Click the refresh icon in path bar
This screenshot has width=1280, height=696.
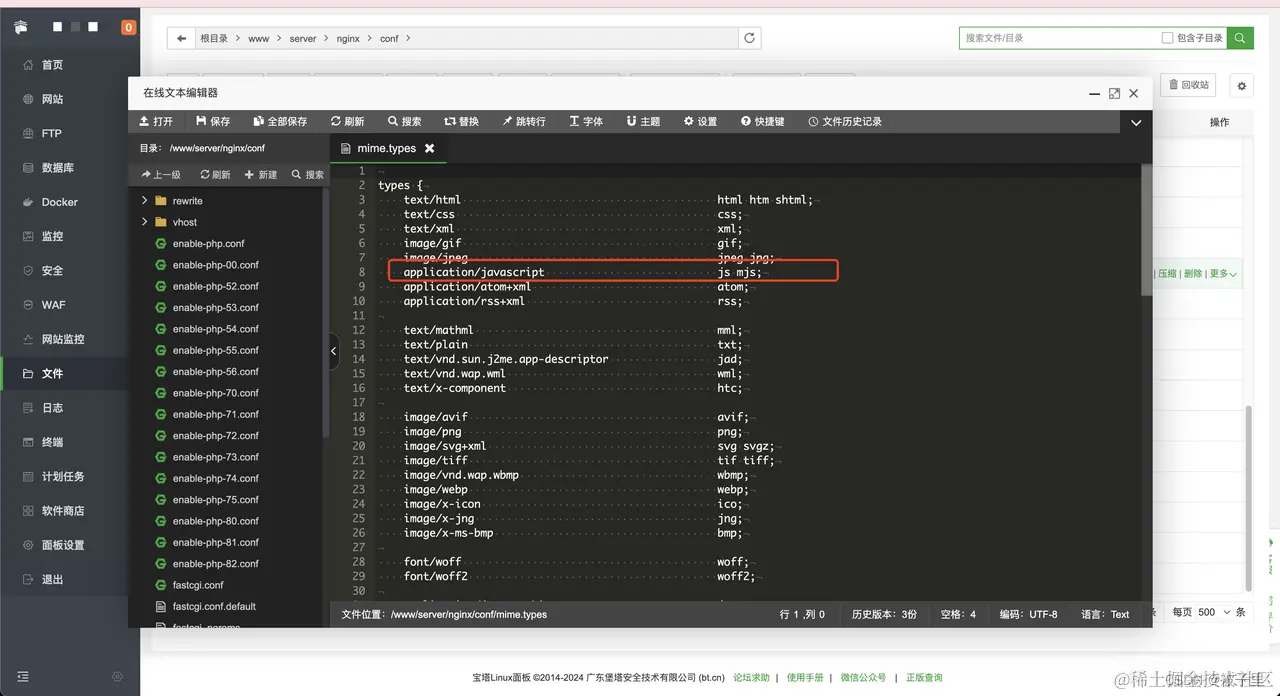tap(749, 38)
